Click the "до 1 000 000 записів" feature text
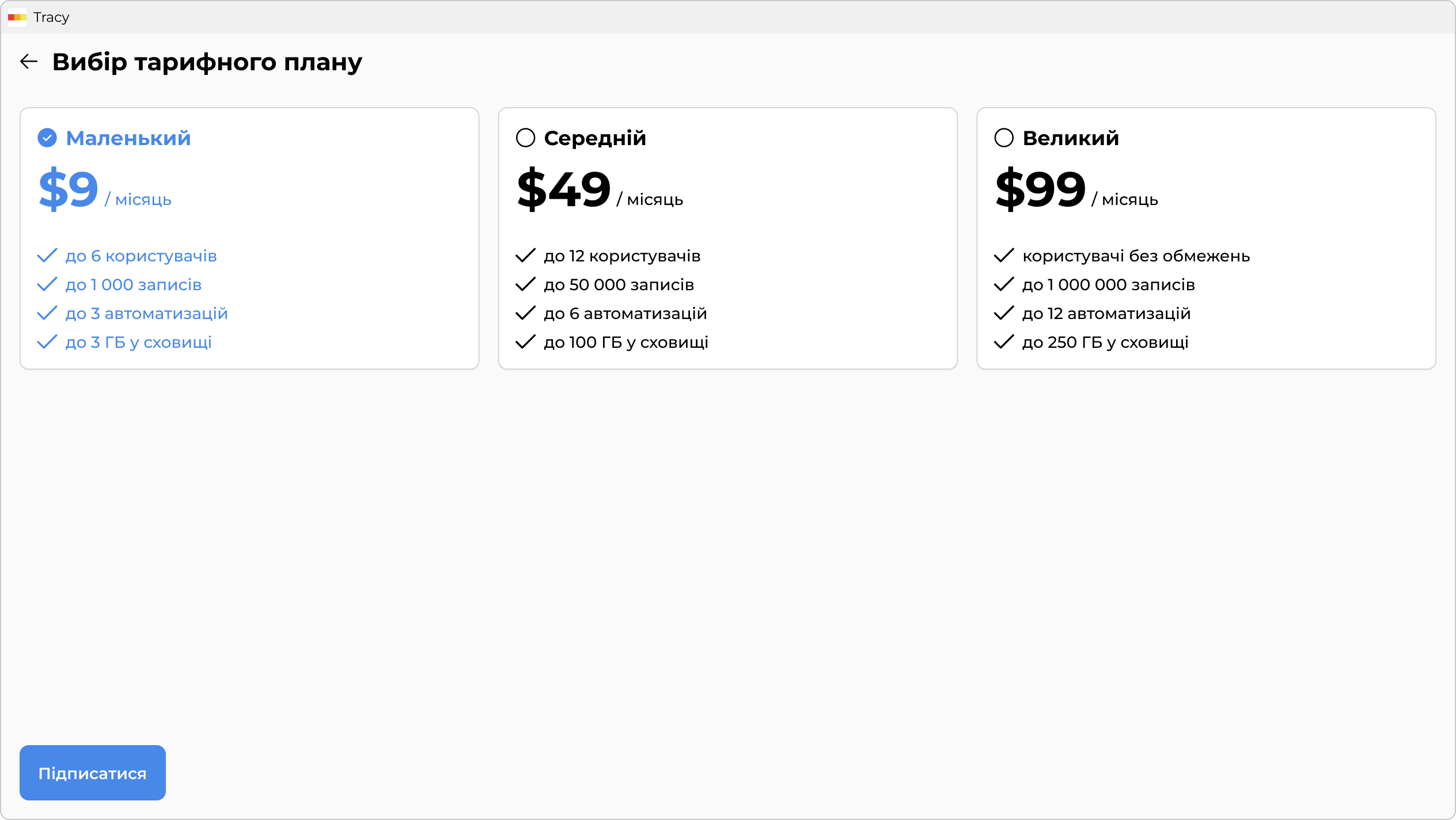This screenshot has width=1456, height=820. point(1109,285)
